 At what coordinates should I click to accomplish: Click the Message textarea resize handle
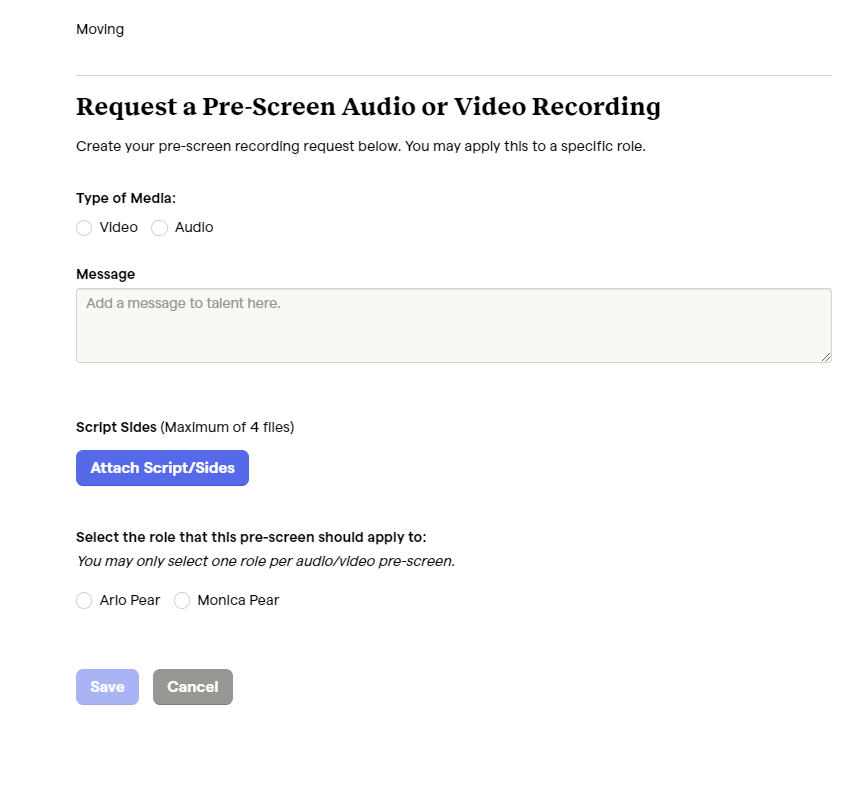tap(826, 357)
